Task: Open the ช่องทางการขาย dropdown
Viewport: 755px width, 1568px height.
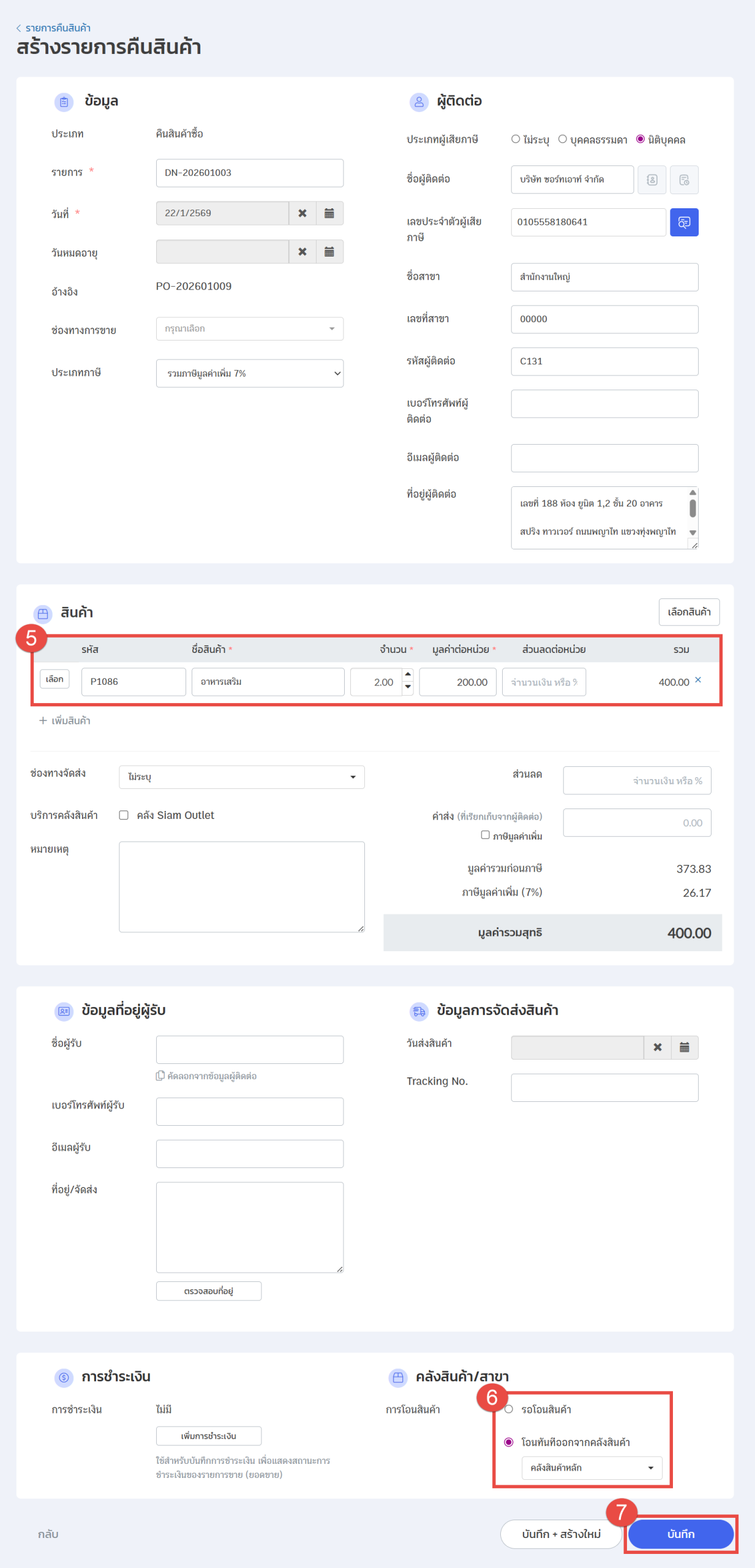Action: point(249,329)
